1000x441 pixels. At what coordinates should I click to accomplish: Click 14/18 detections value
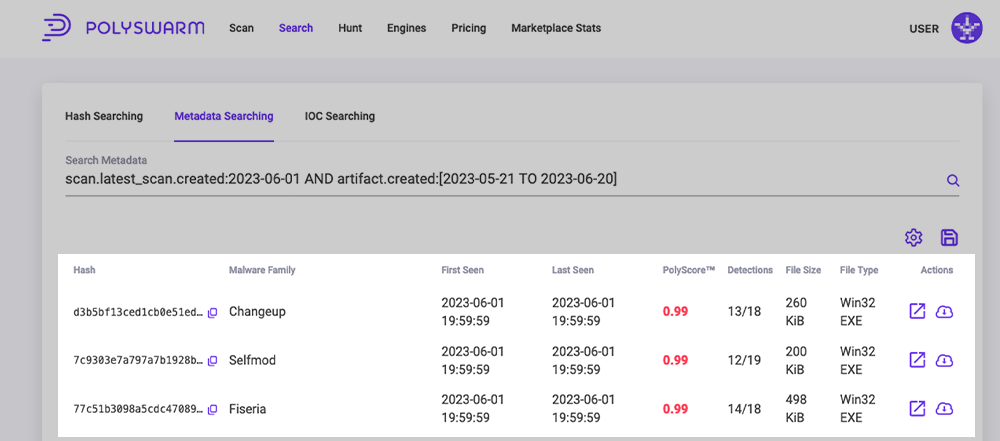(744, 409)
